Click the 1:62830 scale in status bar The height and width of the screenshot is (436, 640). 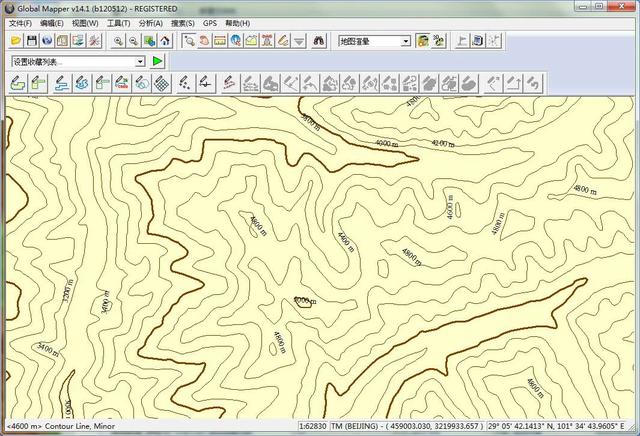(x=313, y=426)
